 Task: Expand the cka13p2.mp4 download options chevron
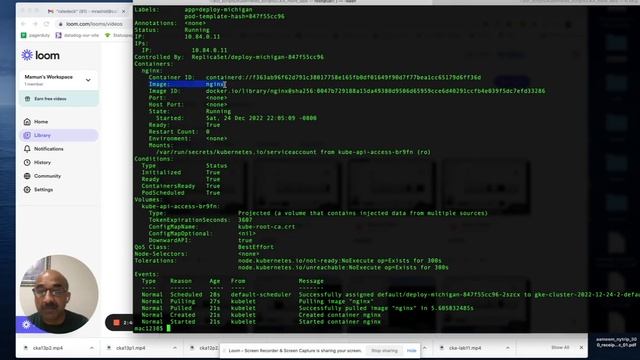pyautogui.click(x=91, y=348)
